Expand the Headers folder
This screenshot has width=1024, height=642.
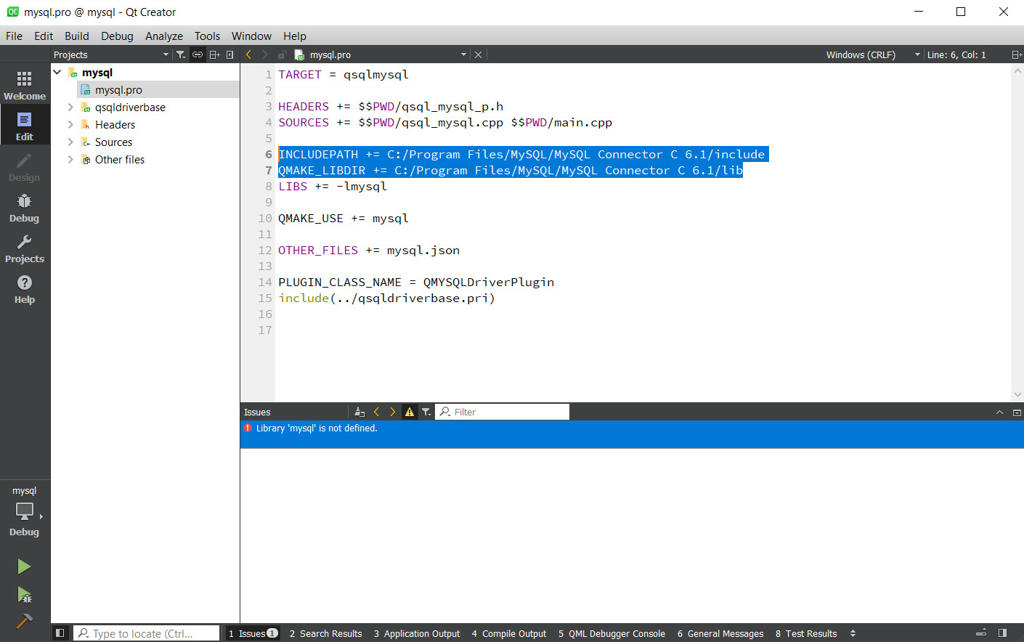point(71,125)
